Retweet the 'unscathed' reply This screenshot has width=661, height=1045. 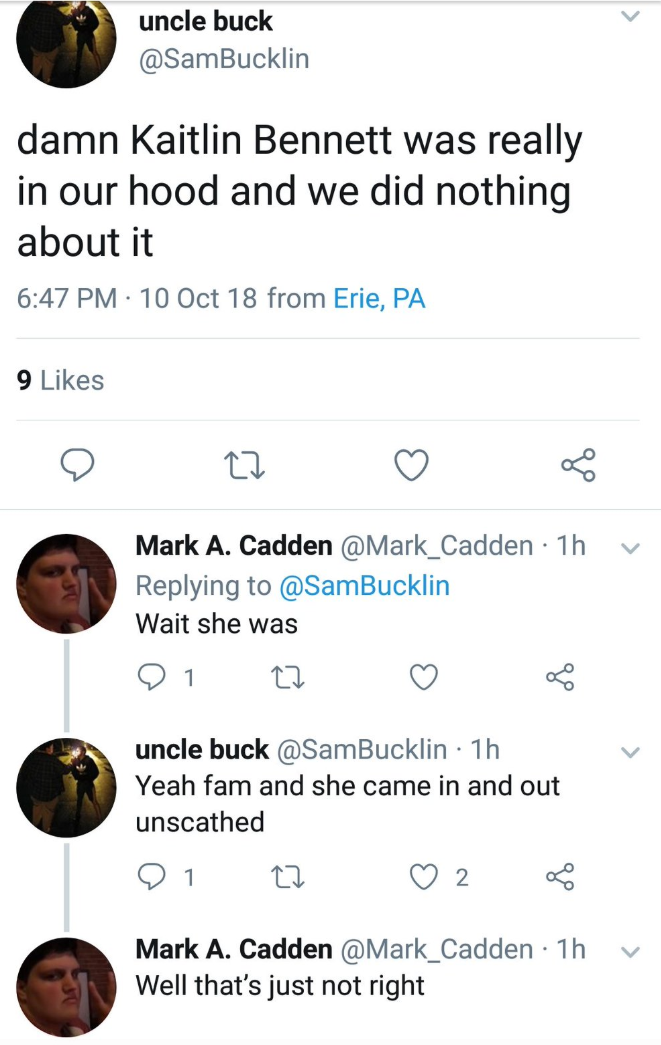(289, 877)
